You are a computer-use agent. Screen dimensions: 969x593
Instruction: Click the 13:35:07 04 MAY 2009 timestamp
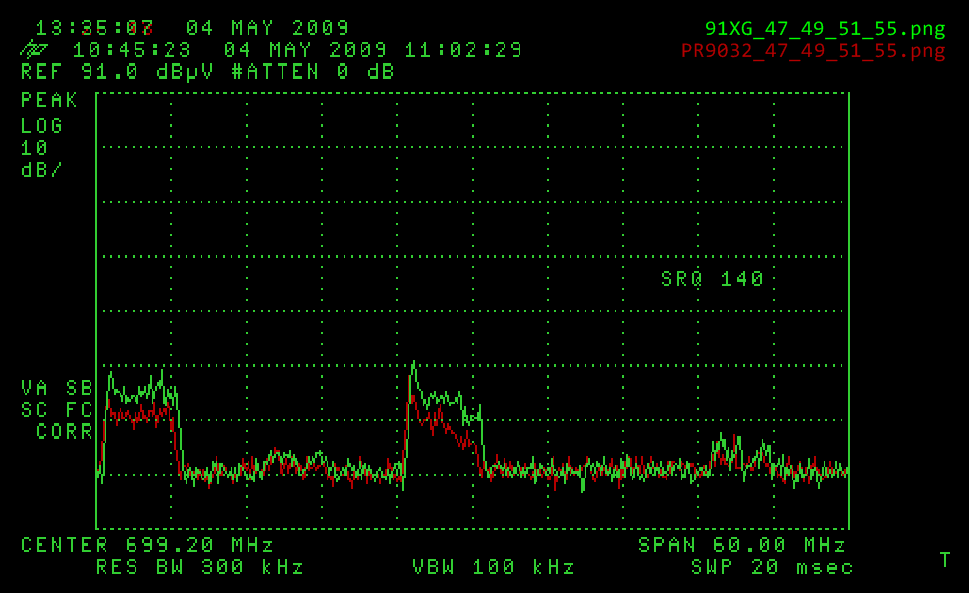(192, 28)
